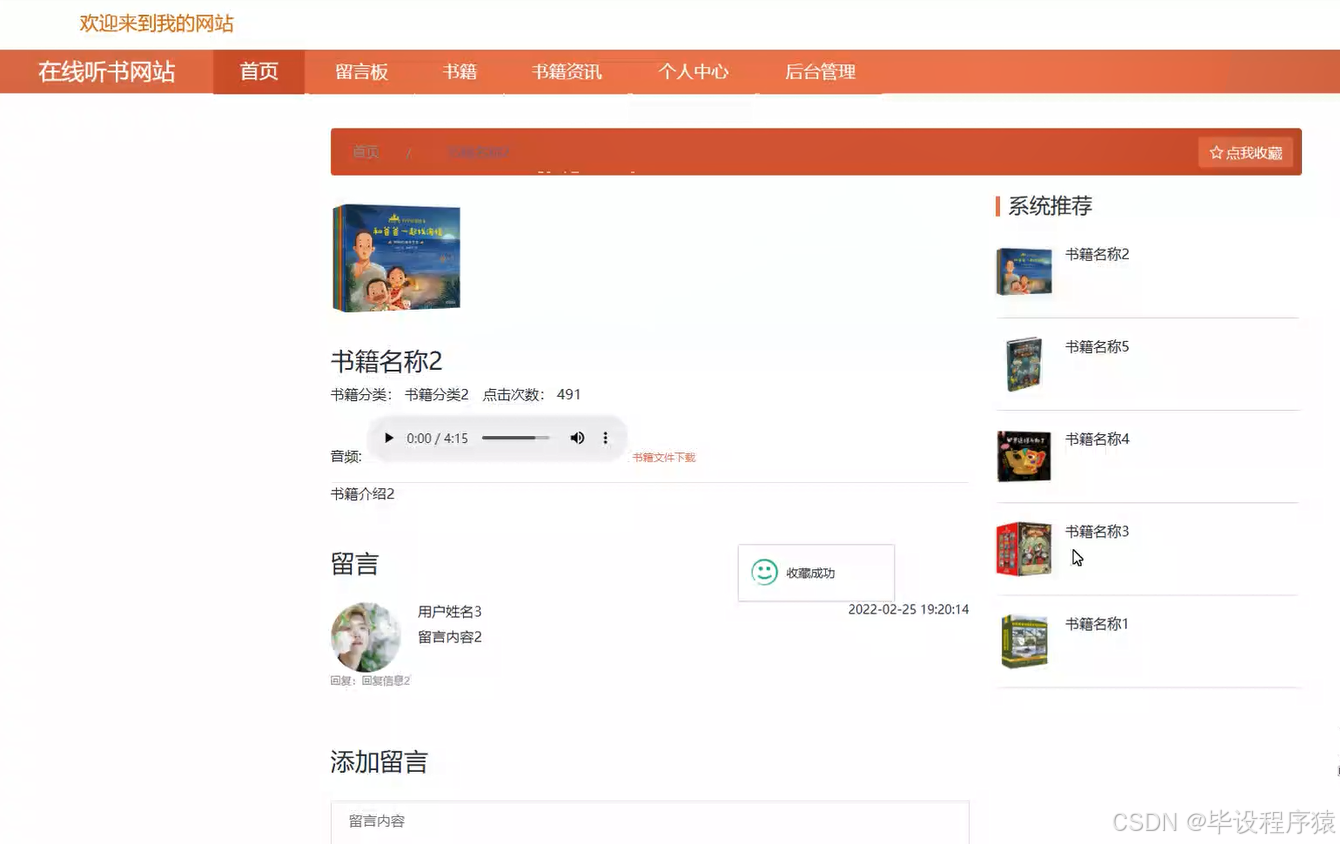1340x844 pixels.
Task: Open recommended thumbnail of 书籍名称2
Action: point(1024,271)
